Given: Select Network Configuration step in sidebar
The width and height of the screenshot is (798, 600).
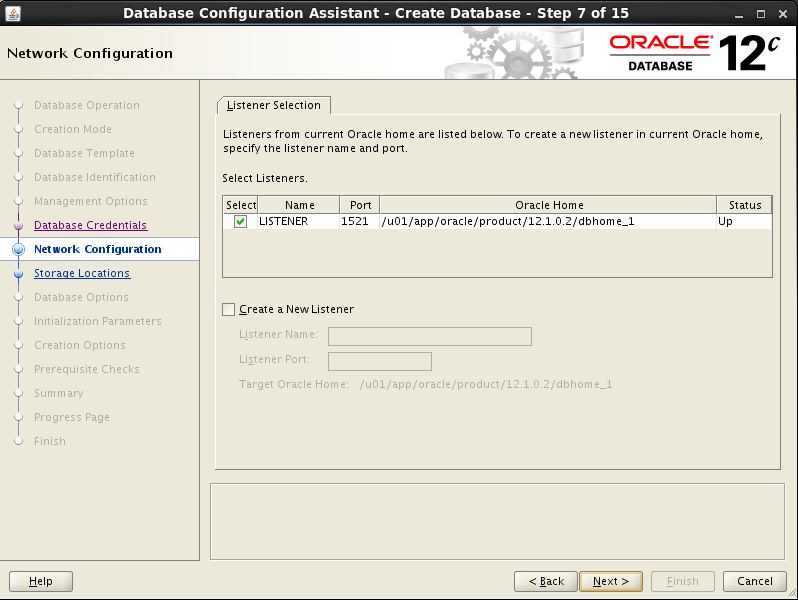Looking at the screenshot, I should pyautogui.click(x=98, y=249).
